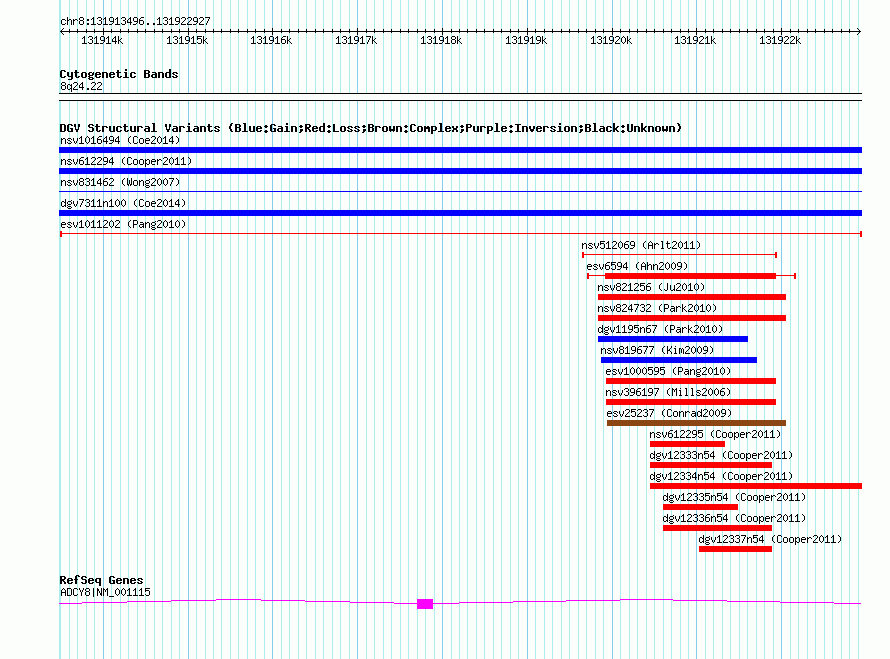Select the brown esv25237 (Conrad2009) complex bar

(x=695, y=423)
